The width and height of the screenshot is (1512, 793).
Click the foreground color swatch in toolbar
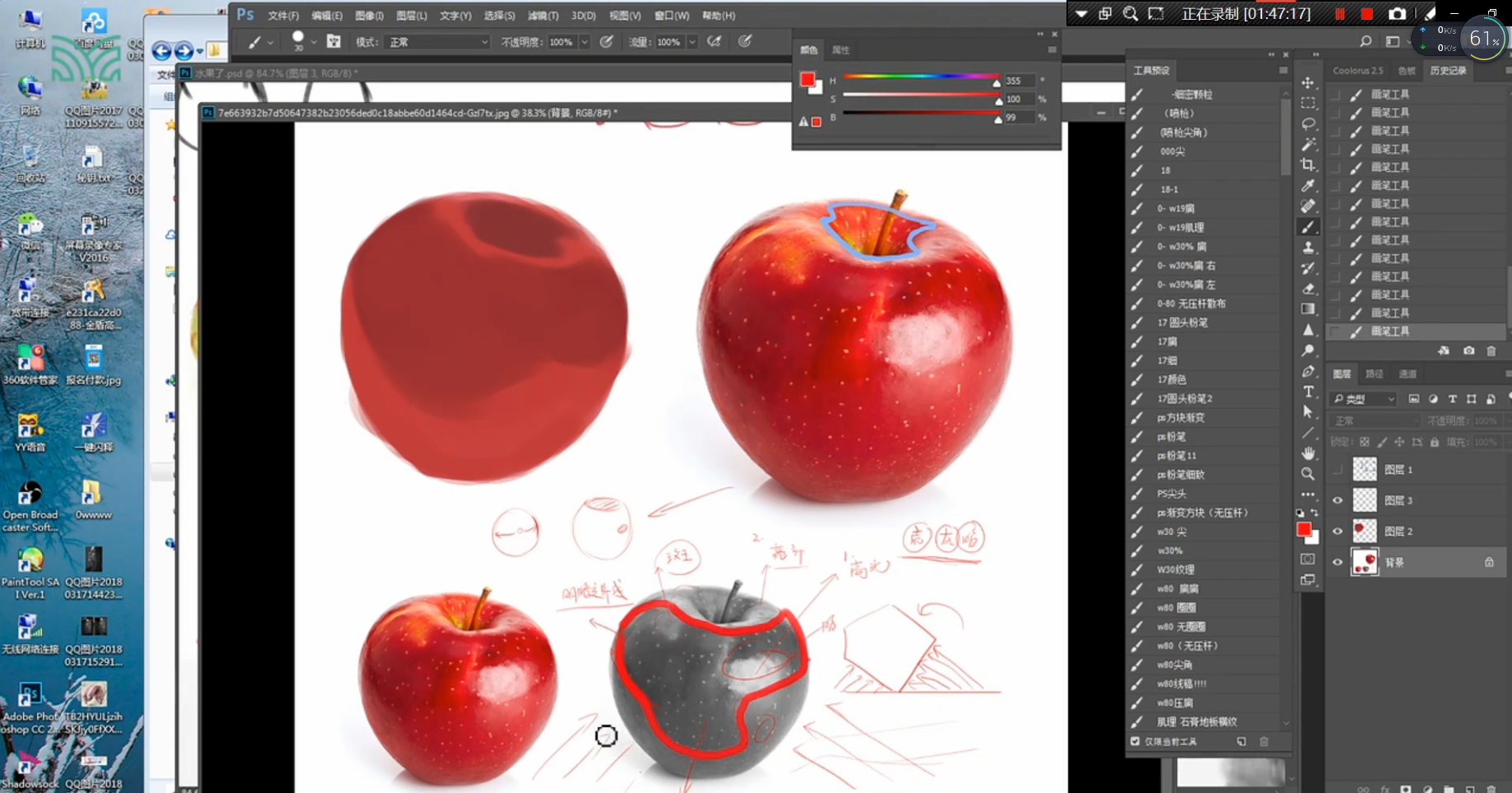click(1304, 530)
